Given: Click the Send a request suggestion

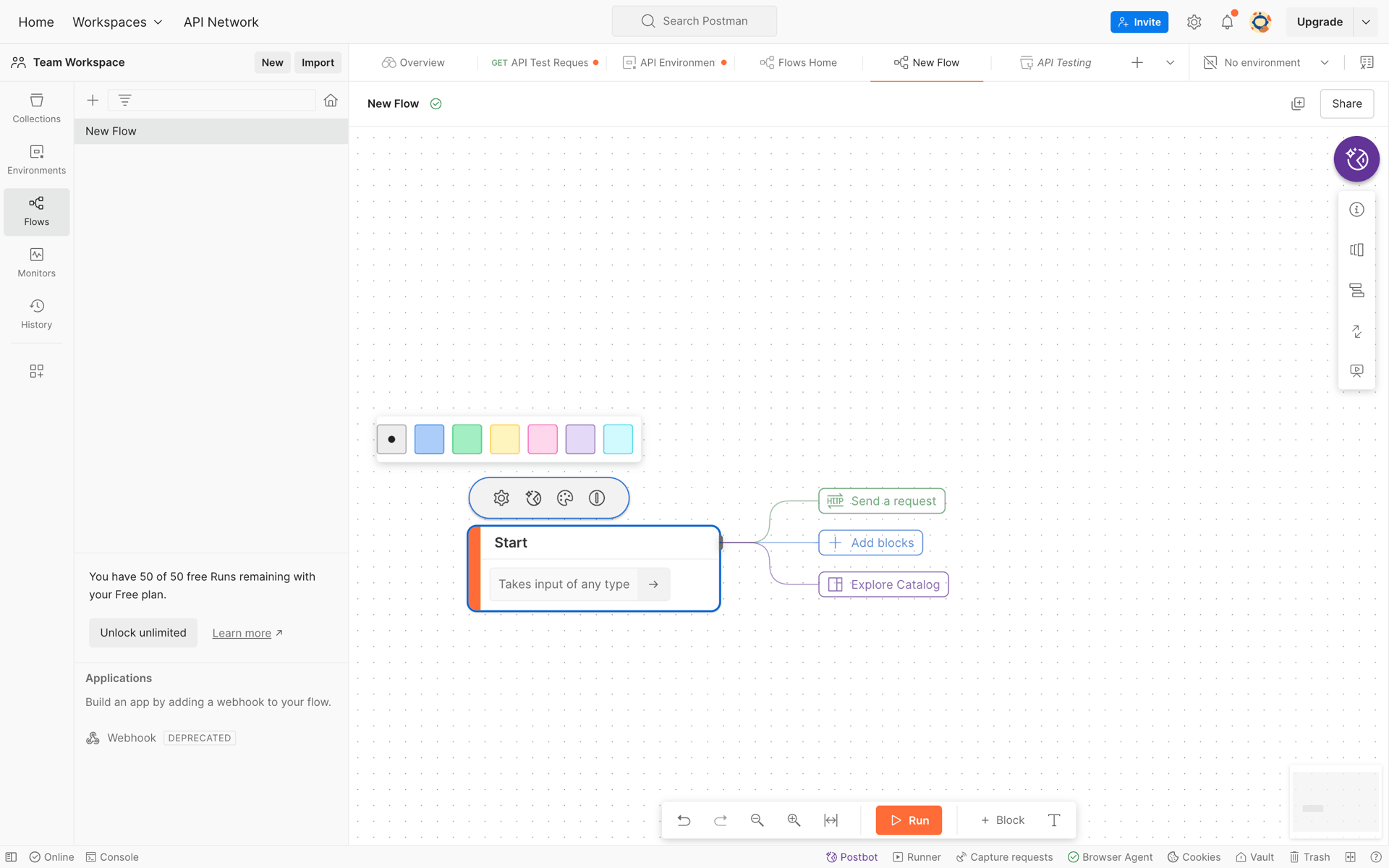Looking at the screenshot, I should point(882,501).
